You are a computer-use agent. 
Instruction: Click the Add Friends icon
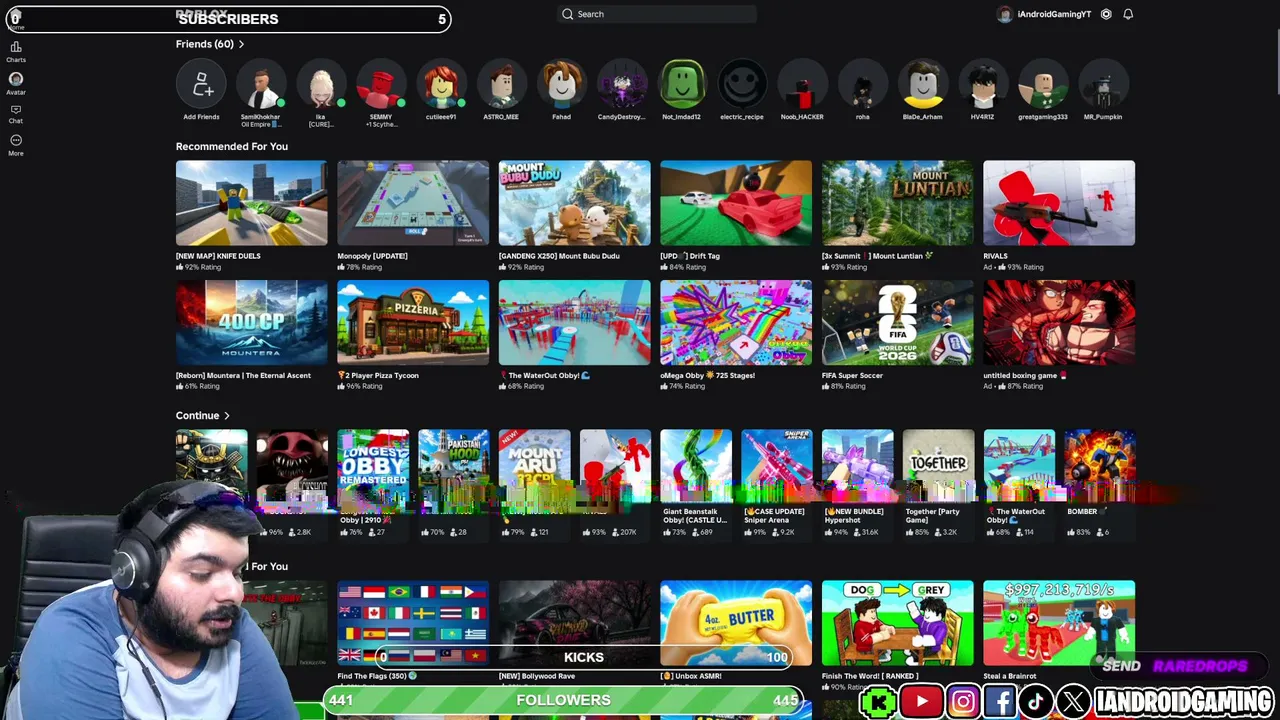pos(201,85)
